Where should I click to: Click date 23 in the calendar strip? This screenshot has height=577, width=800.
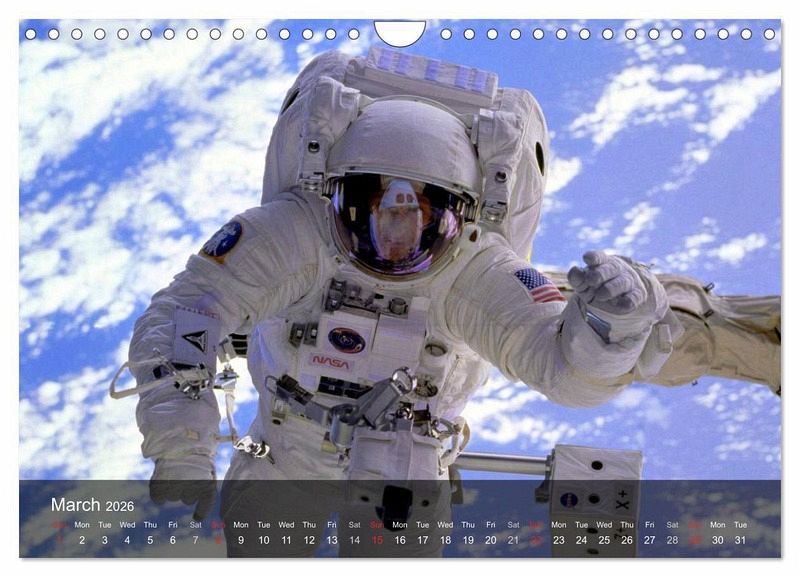pyautogui.click(x=559, y=540)
